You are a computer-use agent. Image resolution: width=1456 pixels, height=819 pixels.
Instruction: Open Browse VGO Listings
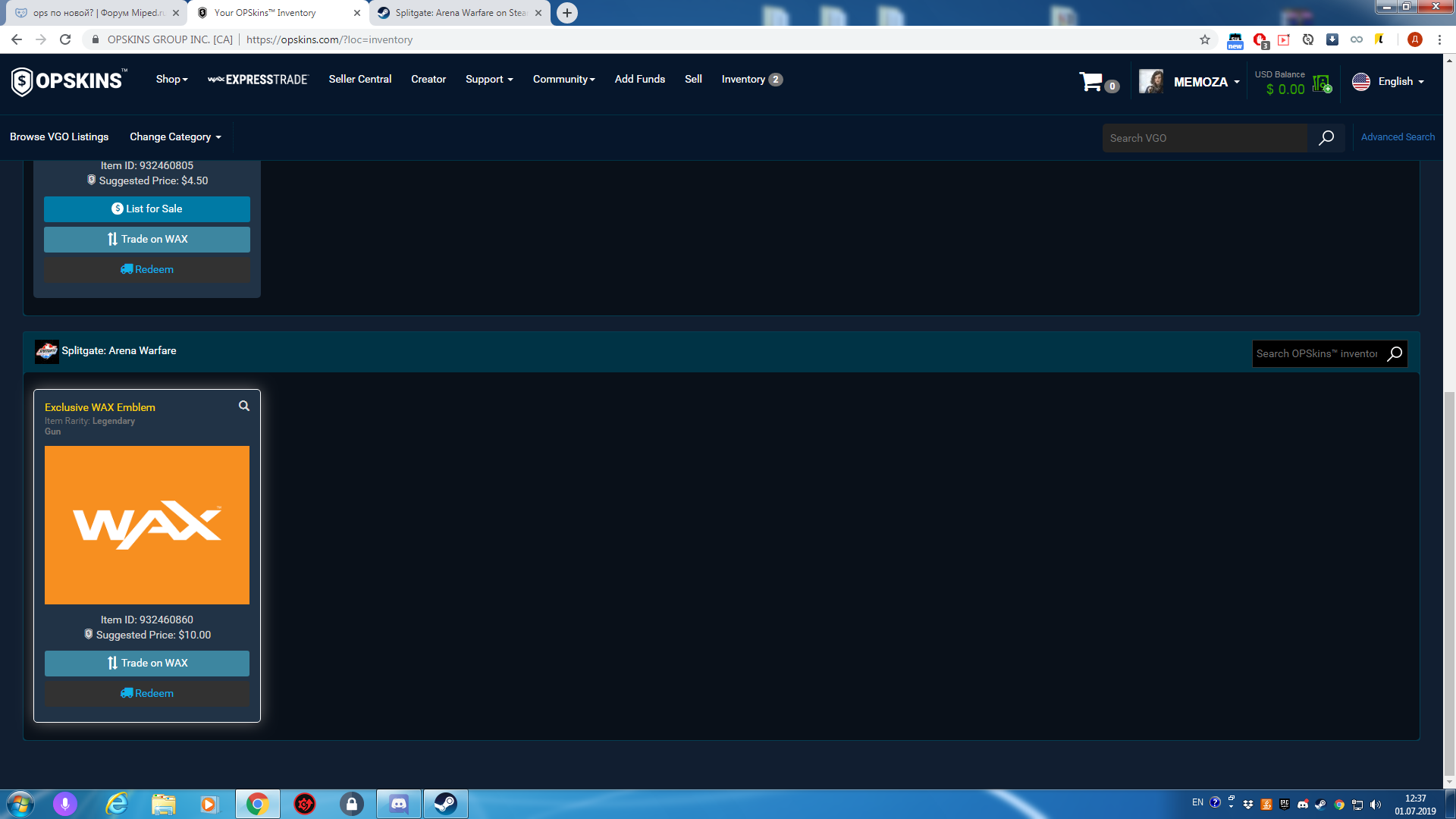(59, 137)
